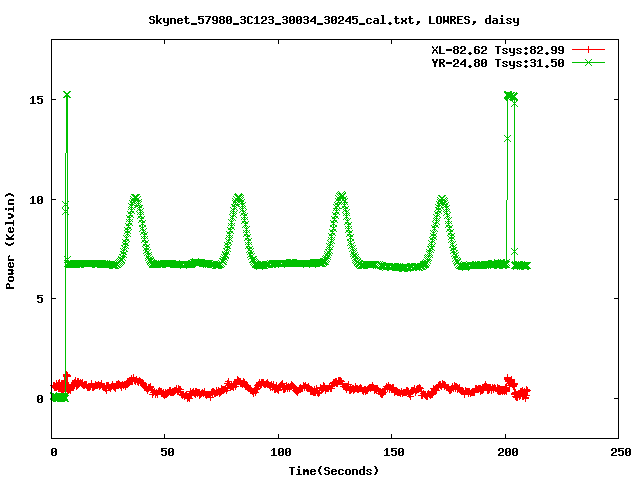This screenshot has width=640, height=480.
Task: Click y-axis tick label 15
Action: [x=36, y=100]
